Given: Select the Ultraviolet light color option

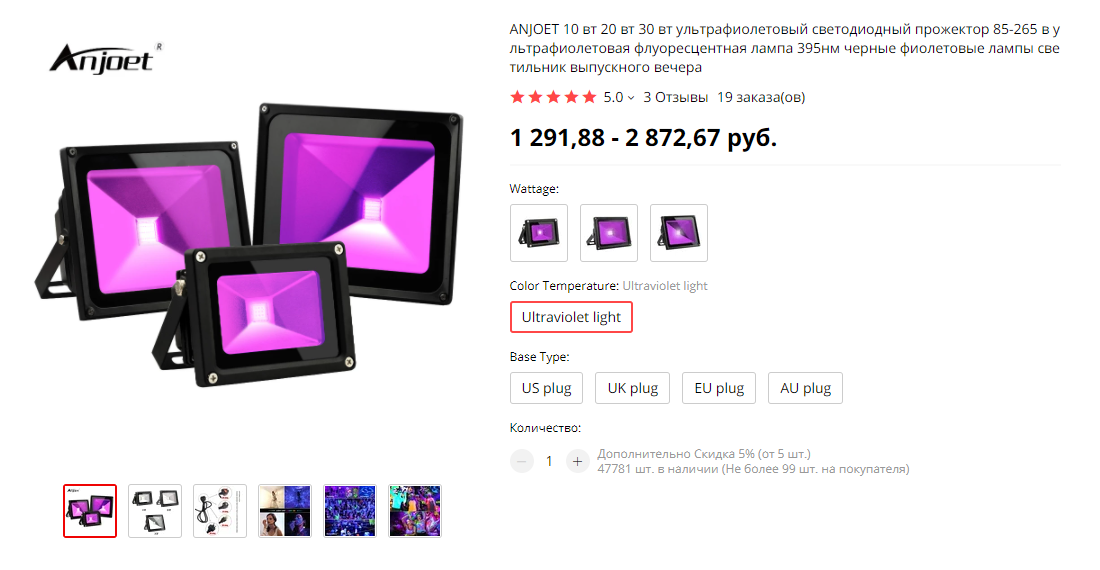Looking at the screenshot, I should (571, 317).
